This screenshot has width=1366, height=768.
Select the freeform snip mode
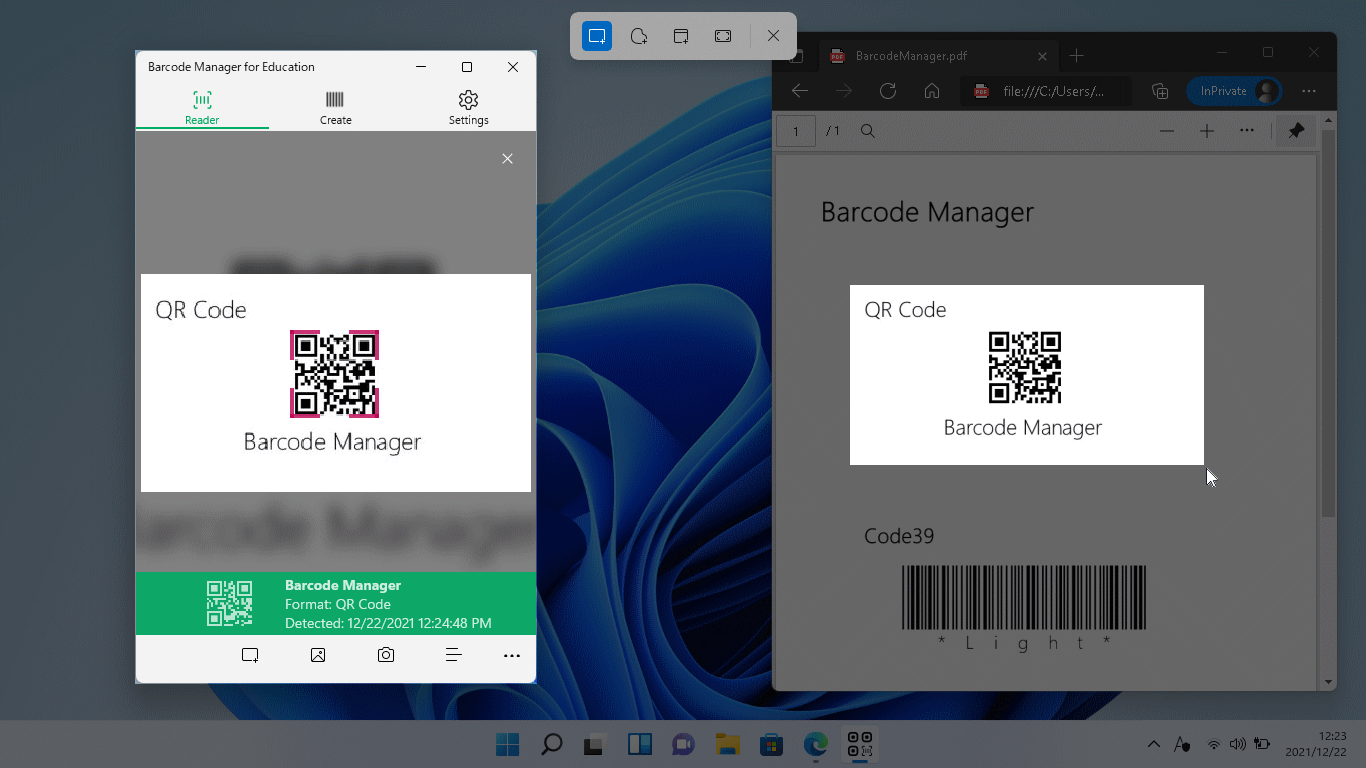639,35
